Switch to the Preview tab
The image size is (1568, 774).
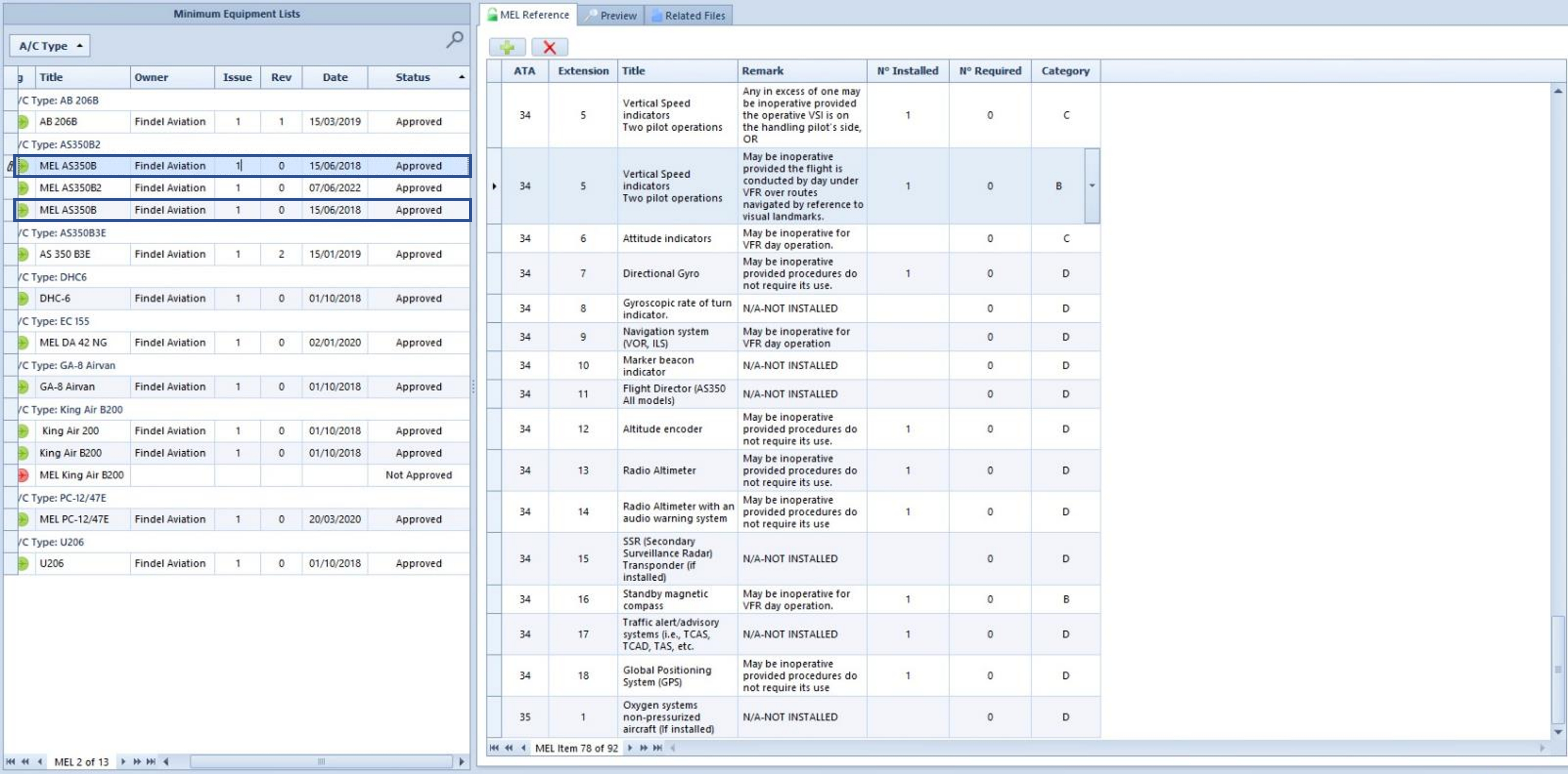pos(611,15)
